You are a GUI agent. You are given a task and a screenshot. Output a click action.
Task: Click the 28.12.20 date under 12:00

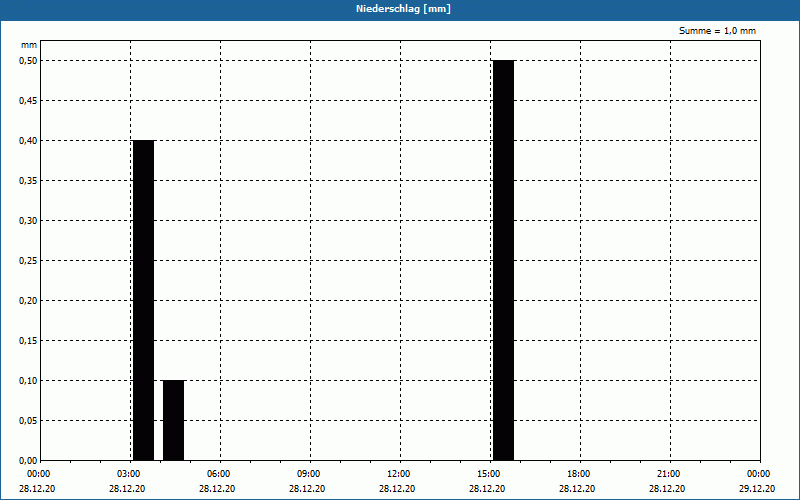click(x=397, y=489)
